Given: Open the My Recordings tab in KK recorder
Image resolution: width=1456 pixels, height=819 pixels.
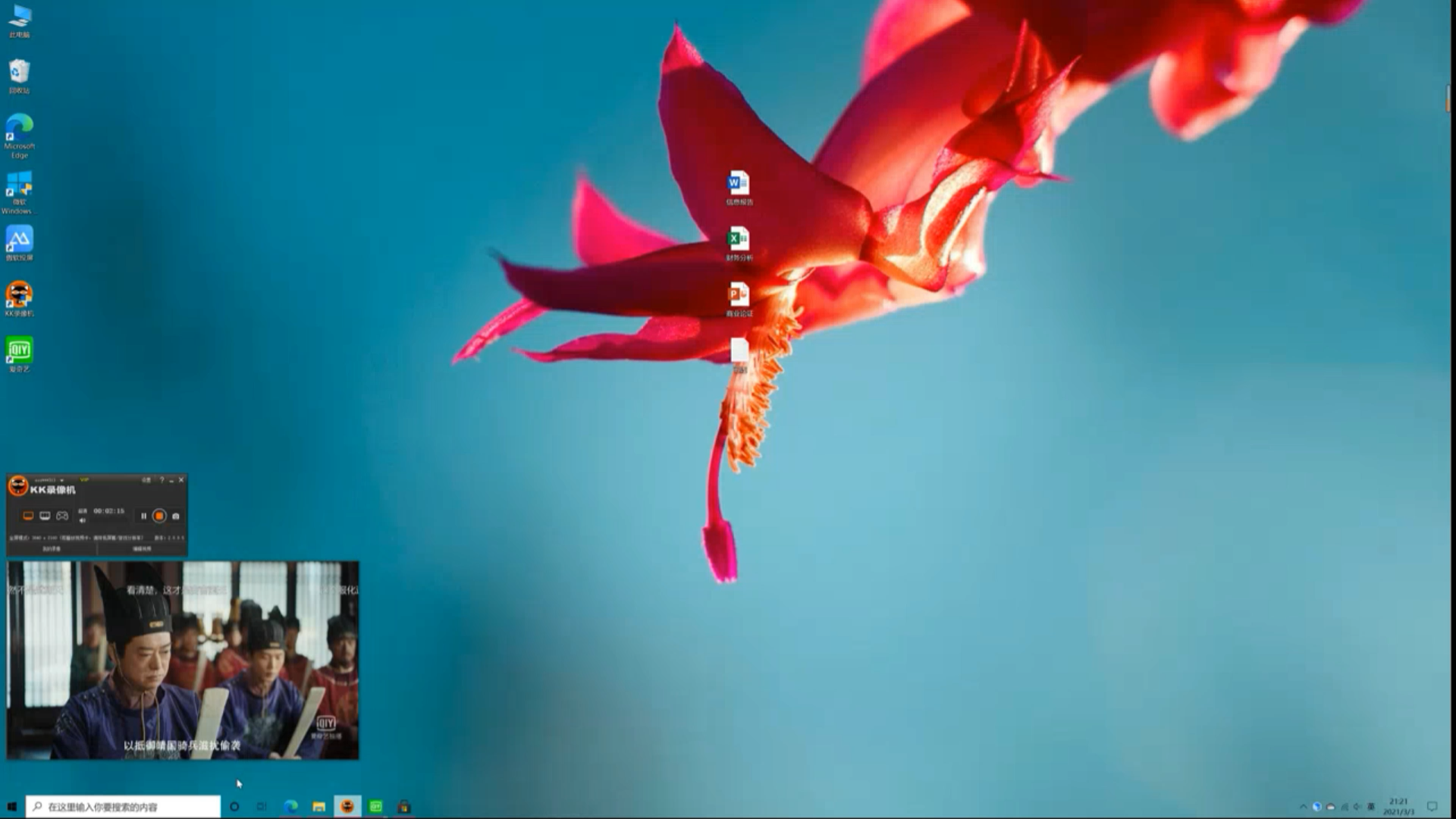Looking at the screenshot, I should pyautogui.click(x=52, y=549).
